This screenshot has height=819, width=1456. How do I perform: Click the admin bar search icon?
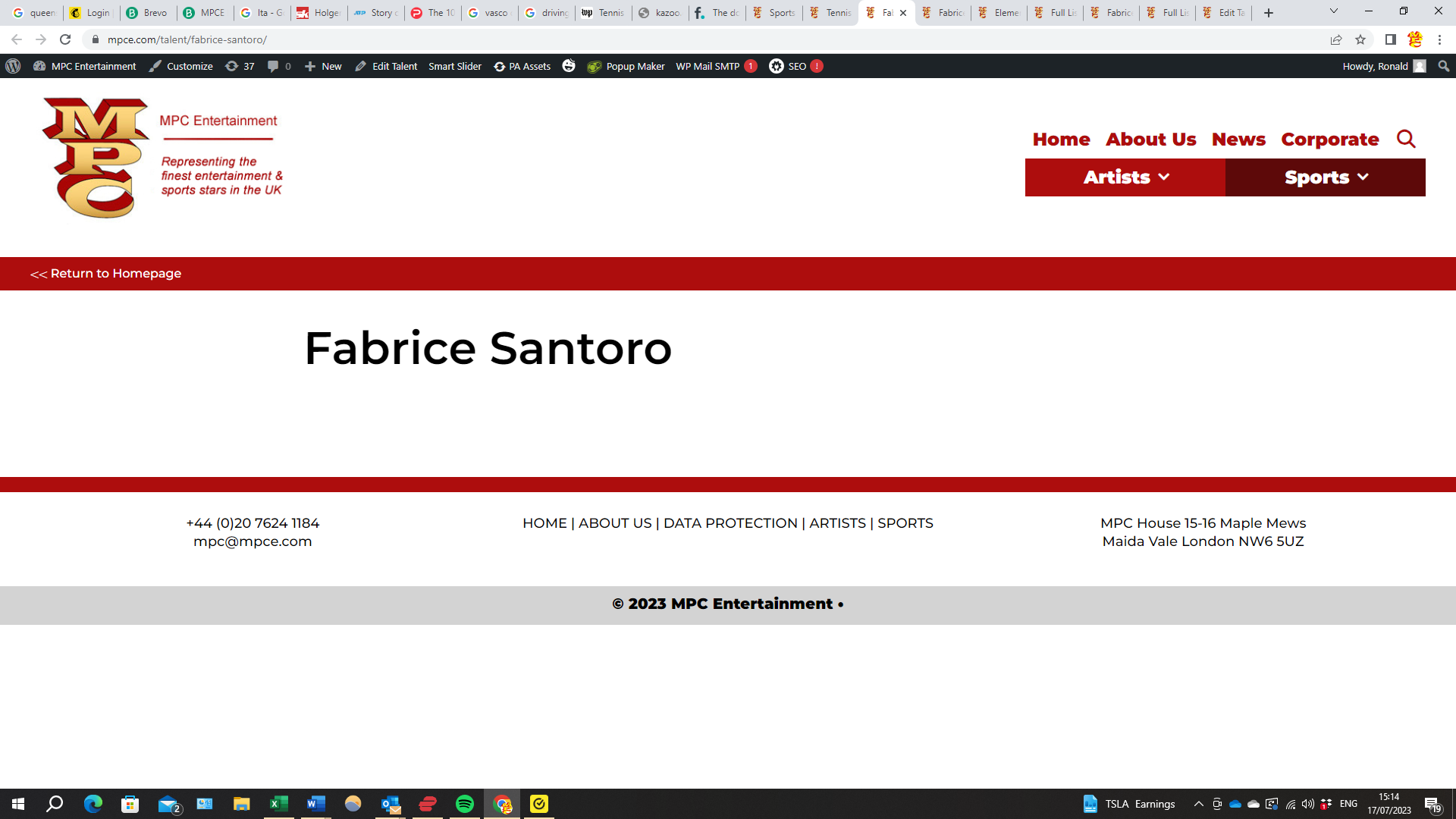coord(1443,66)
